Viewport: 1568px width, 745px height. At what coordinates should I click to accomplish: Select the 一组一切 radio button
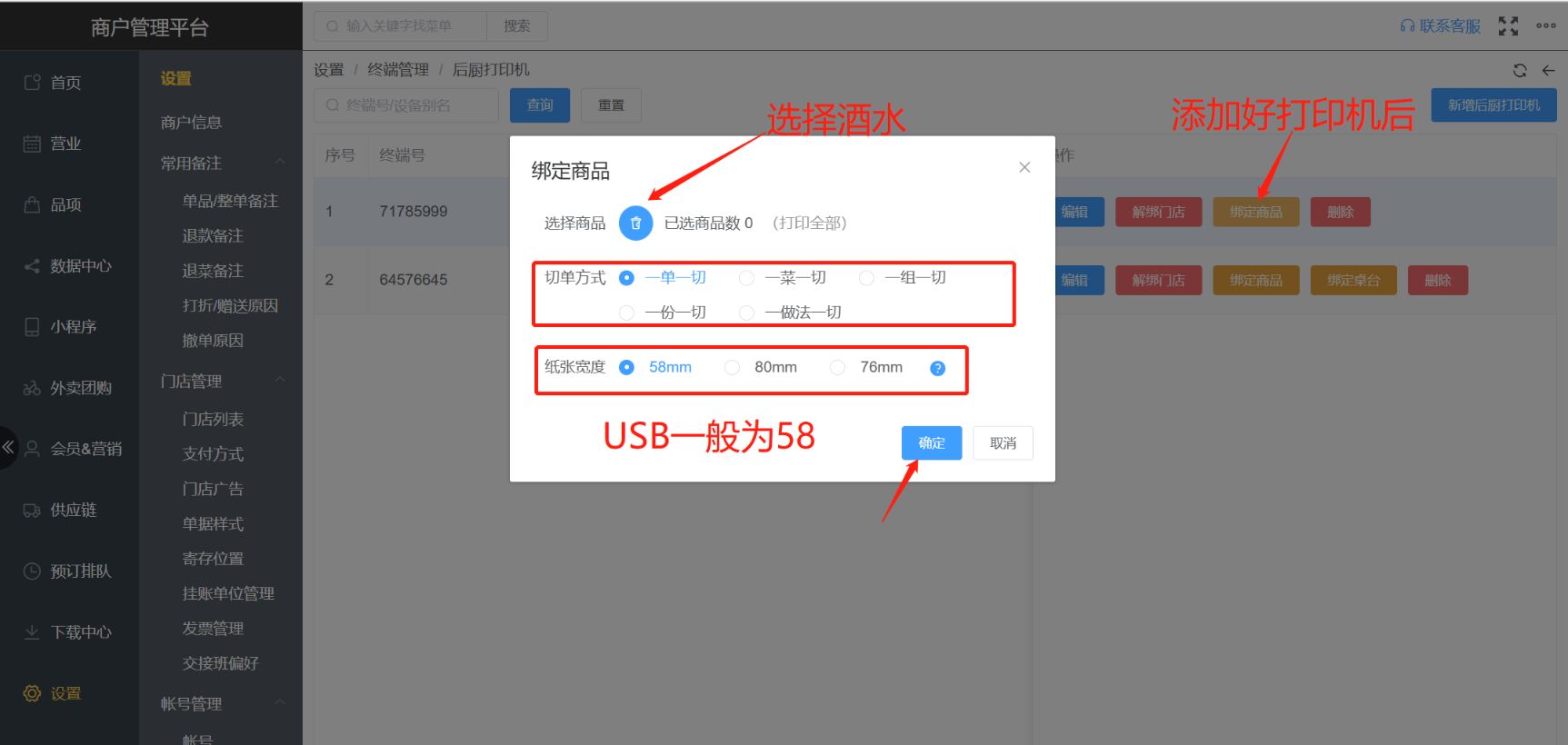(x=866, y=278)
